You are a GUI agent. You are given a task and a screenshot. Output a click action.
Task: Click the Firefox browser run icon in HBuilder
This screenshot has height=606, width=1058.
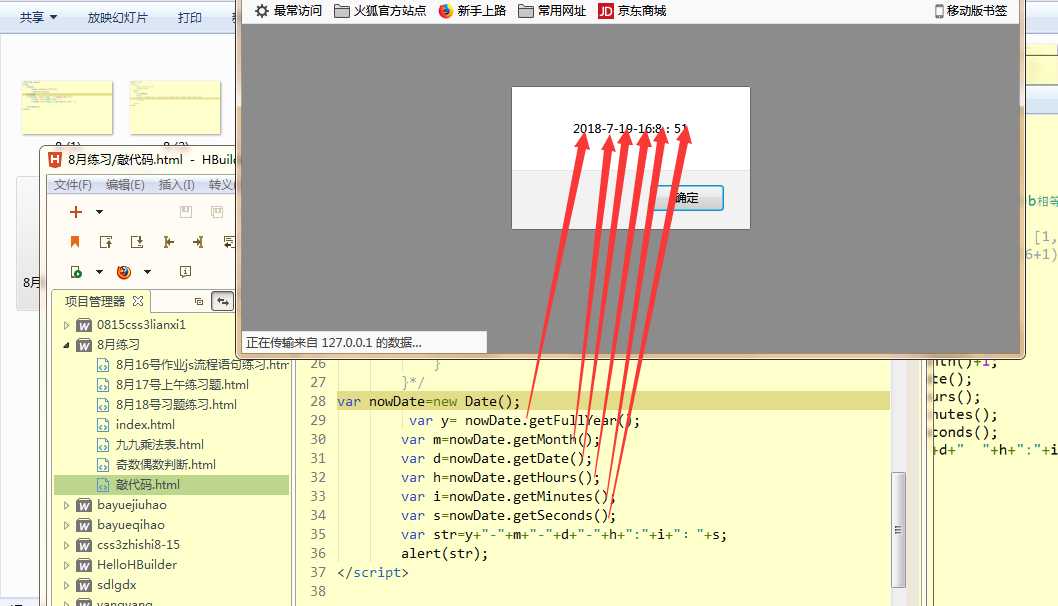coord(124,272)
